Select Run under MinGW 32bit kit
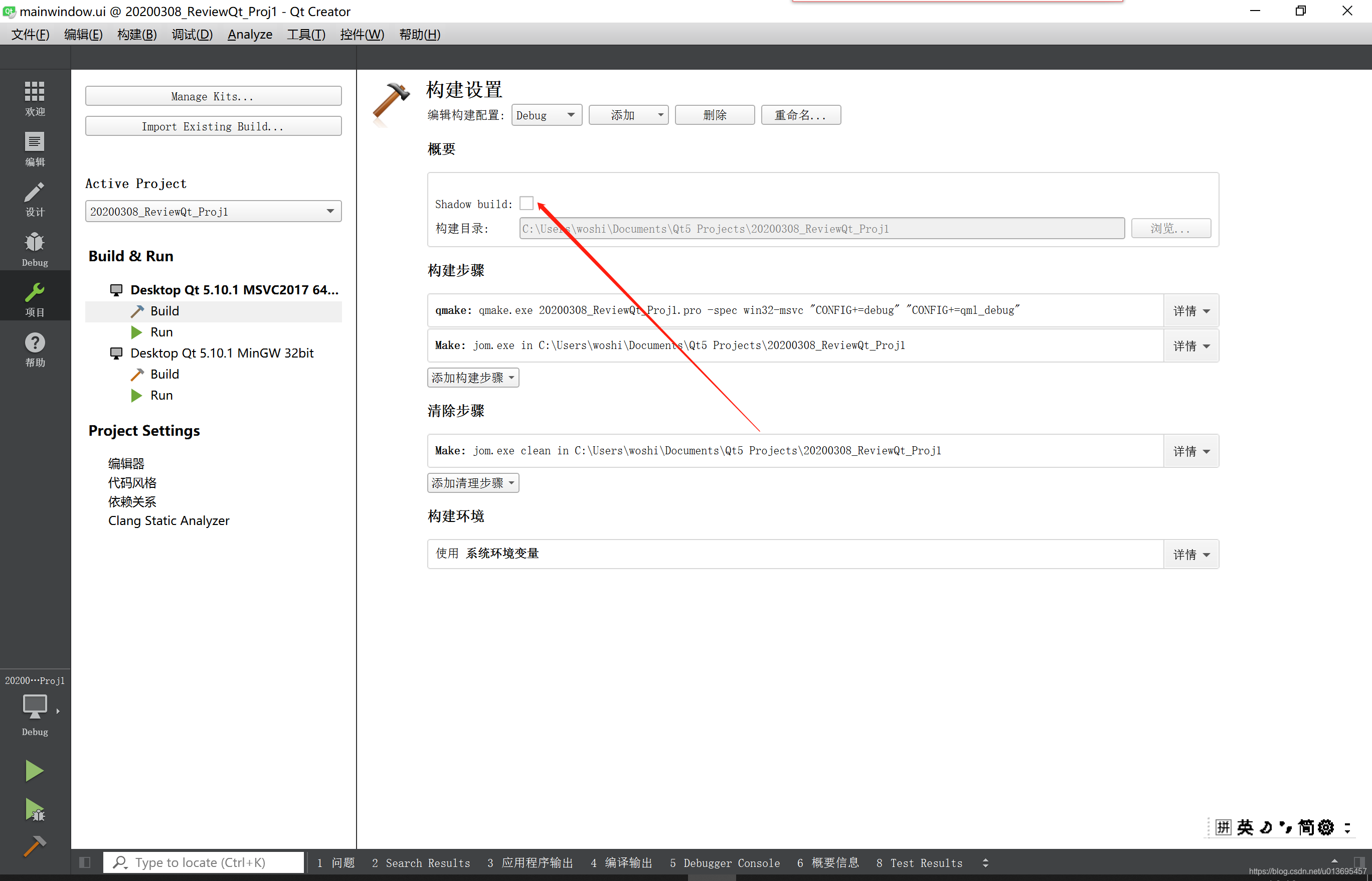This screenshot has height=881, width=1372. point(161,395)
